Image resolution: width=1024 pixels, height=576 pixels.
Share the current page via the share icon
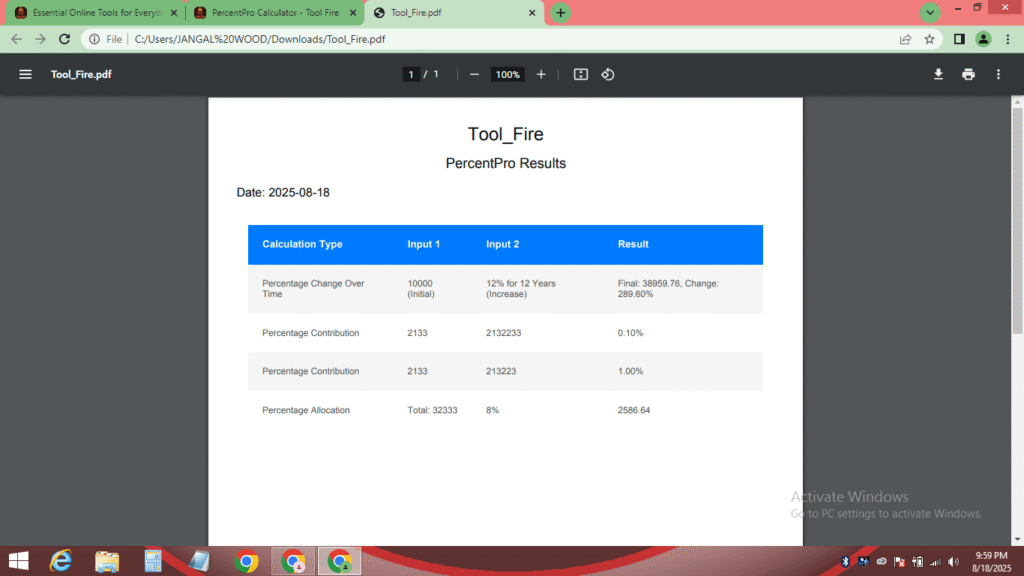(x=905, y=39)
